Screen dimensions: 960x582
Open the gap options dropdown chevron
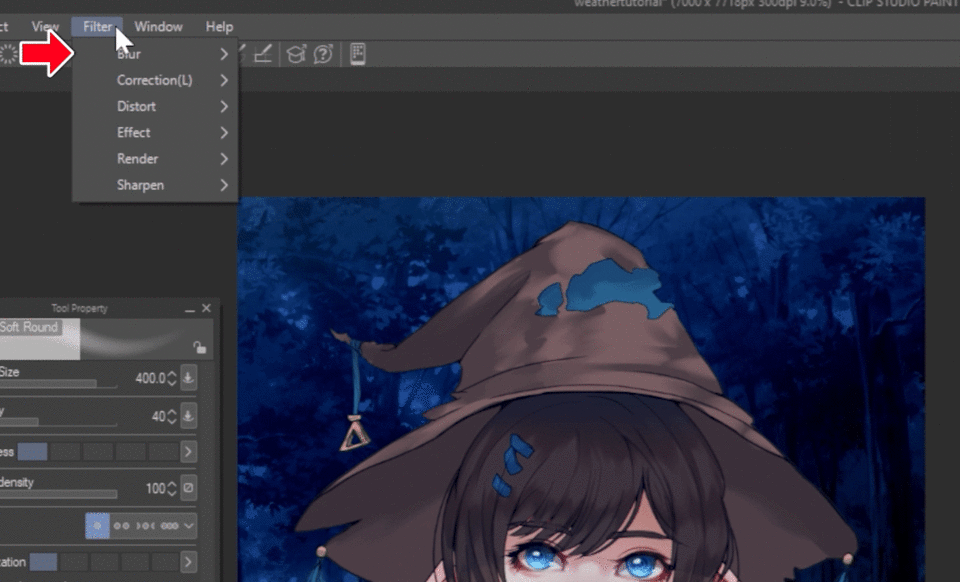tap(189, 526)
